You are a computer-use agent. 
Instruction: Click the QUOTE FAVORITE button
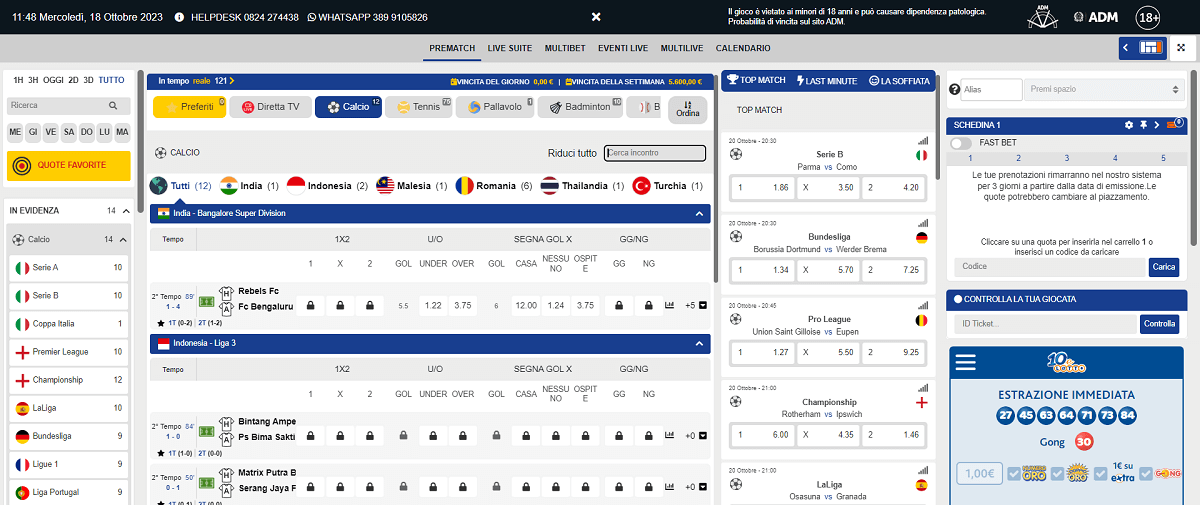click(x=68, y=166)
